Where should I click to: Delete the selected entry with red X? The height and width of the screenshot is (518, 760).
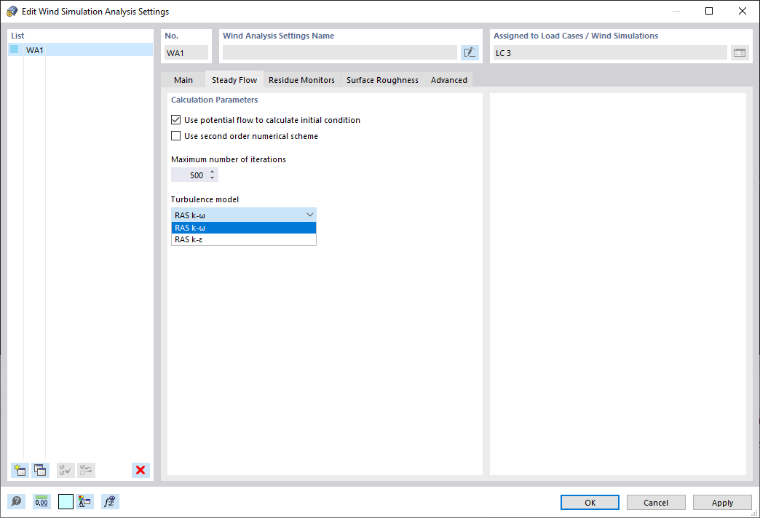point(141,470)
